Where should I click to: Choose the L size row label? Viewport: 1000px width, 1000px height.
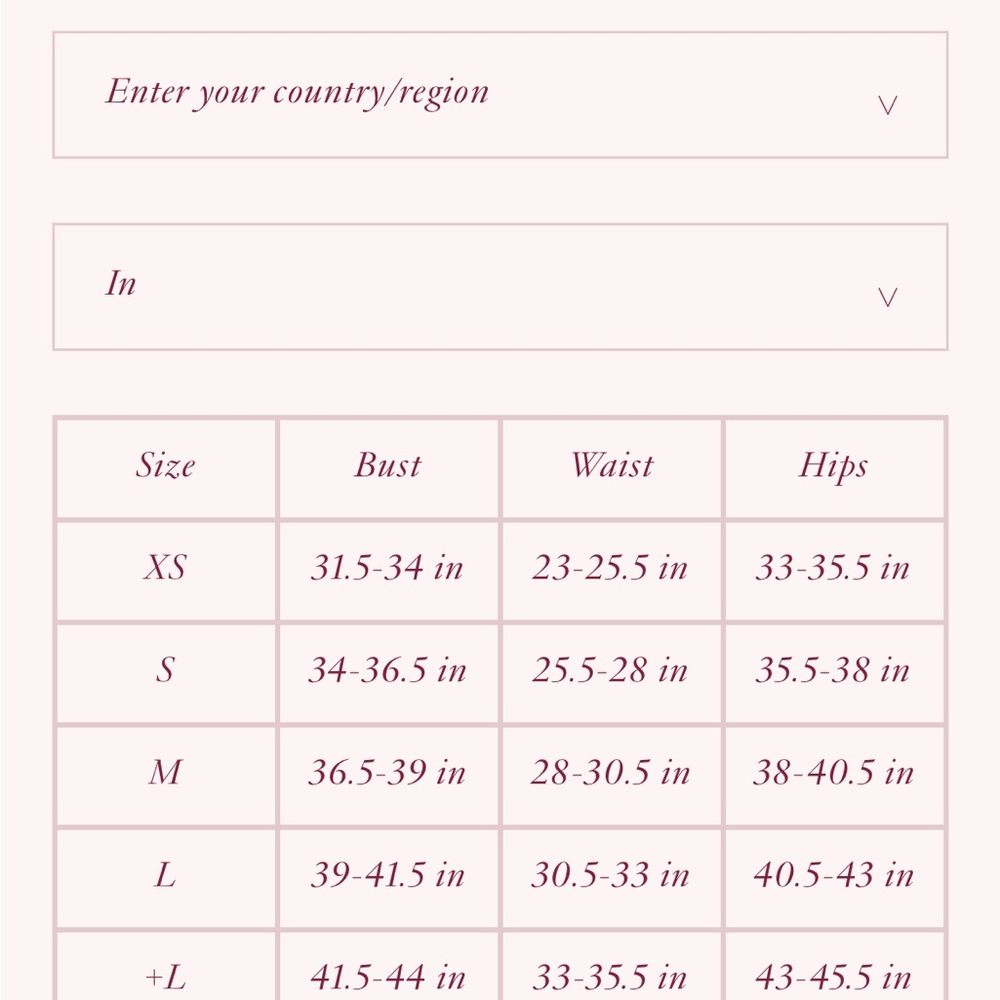click(x=166, y=875)
